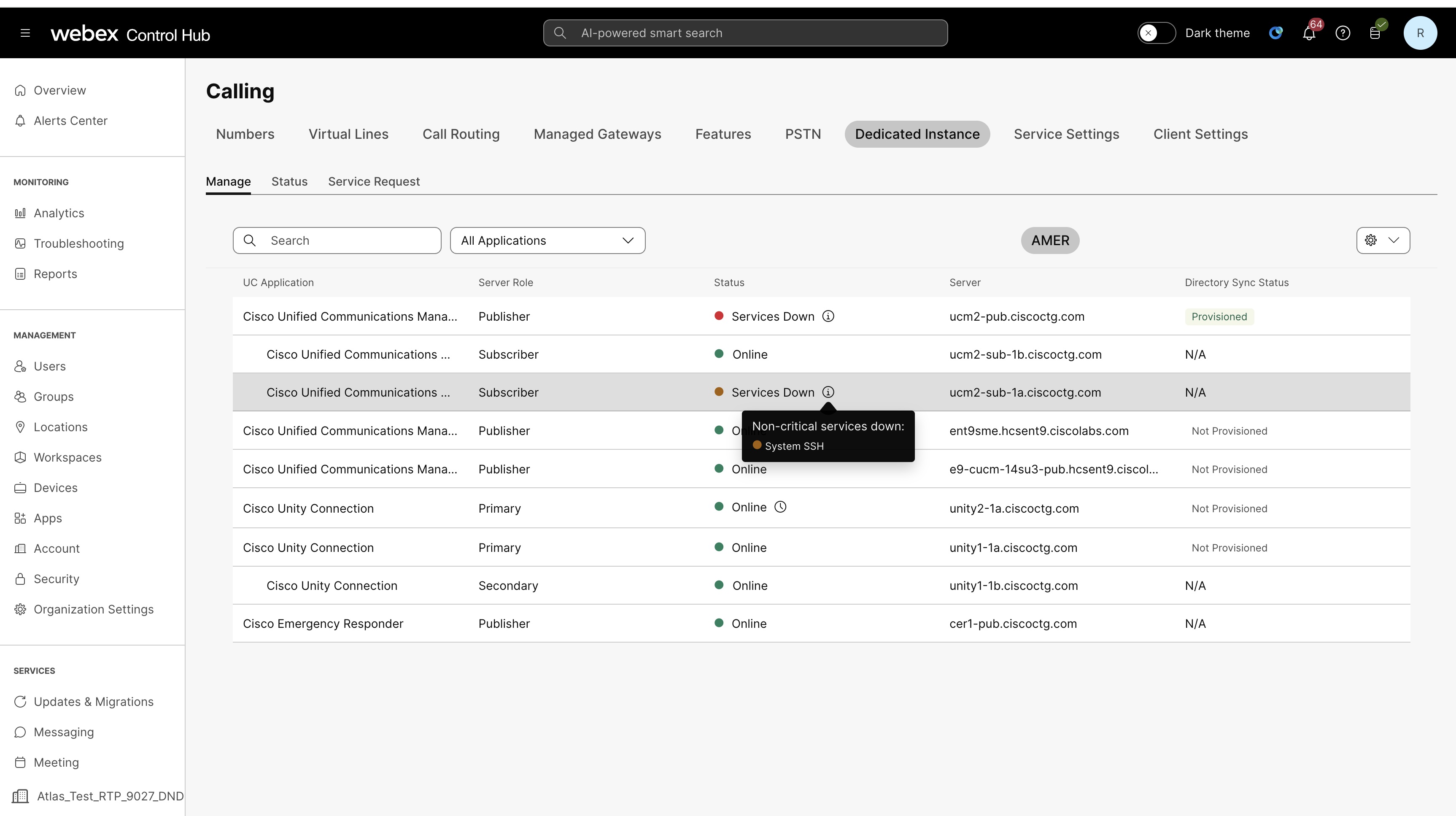Image resolution: width=1456 pixels, height=816 pixels.
Task: Open Organization Settings
Action: pyautogui.click(x=93, y=609)
